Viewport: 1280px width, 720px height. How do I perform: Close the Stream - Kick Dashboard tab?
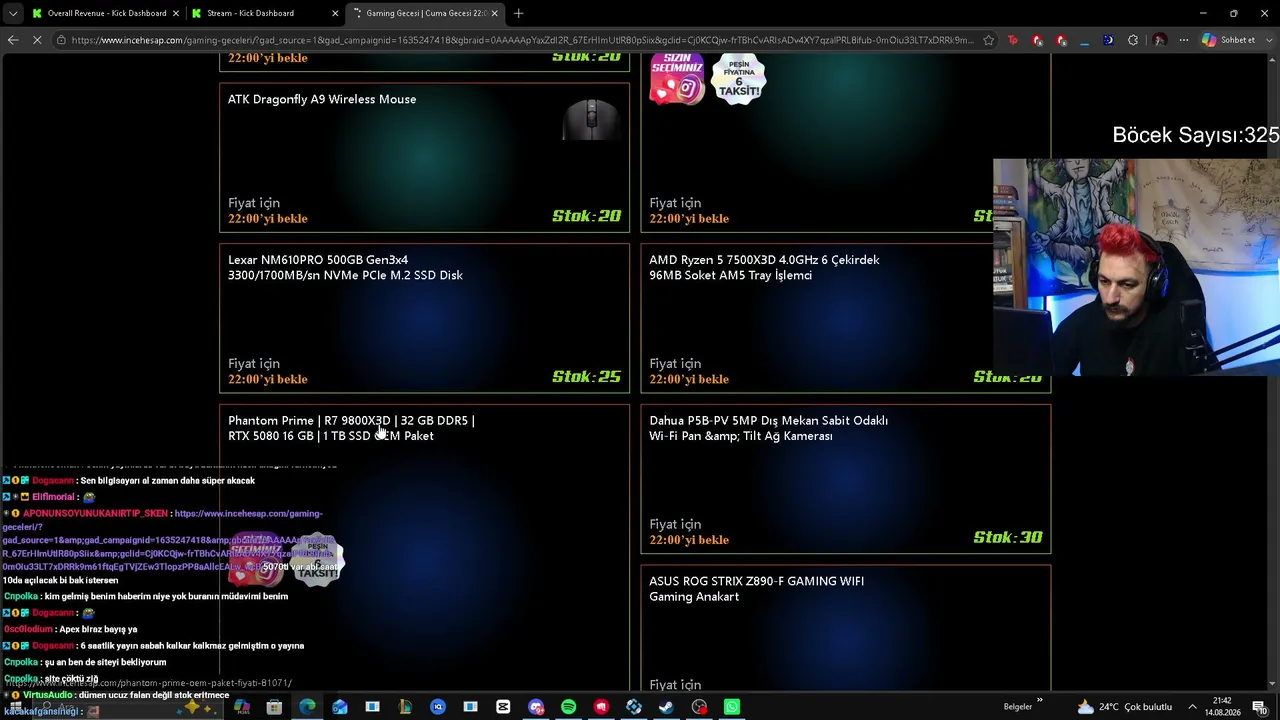[x=335, y=13]
